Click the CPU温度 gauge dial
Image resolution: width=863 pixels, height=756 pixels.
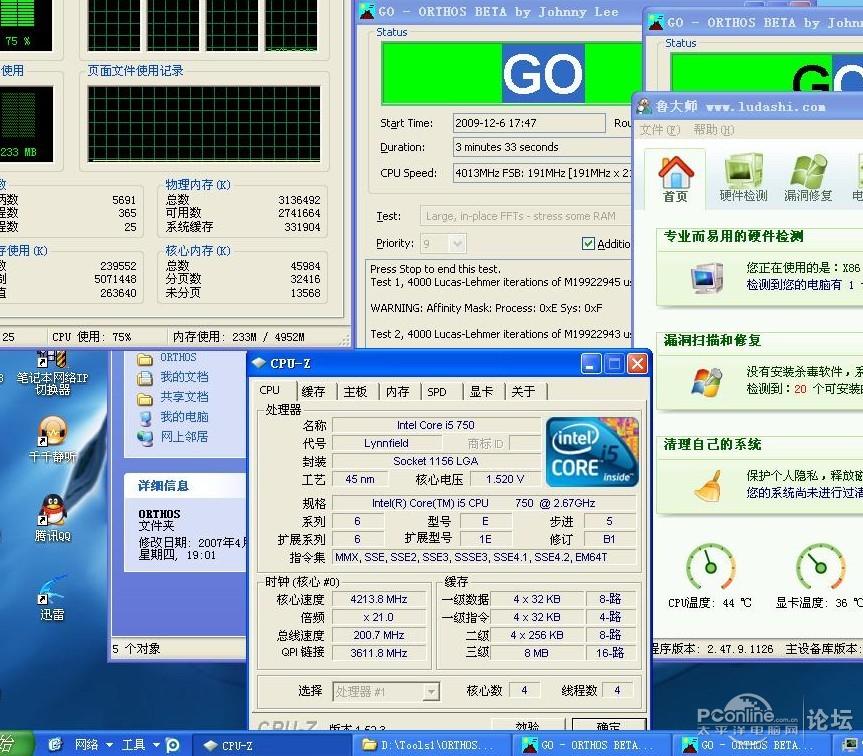coord(710,567)
